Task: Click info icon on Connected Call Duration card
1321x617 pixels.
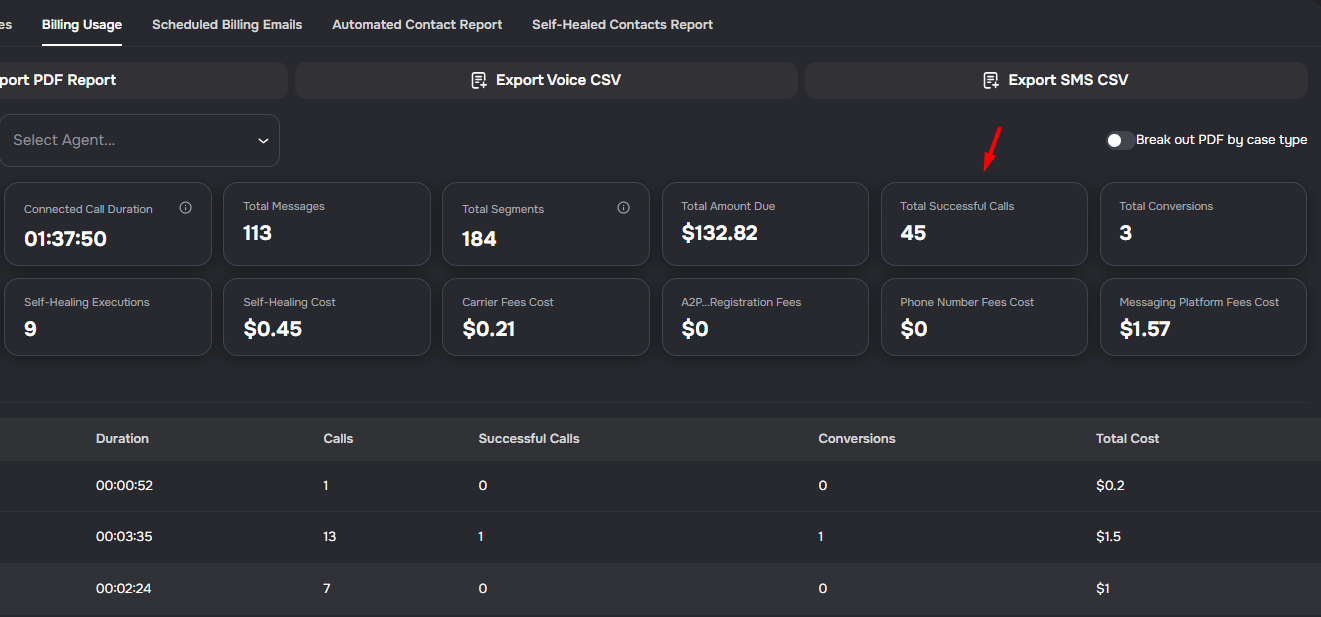Action: [185, 208]
